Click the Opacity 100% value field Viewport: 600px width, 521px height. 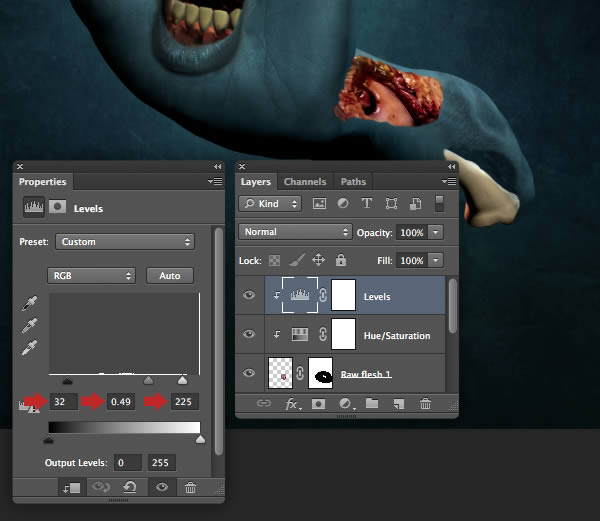coord(412,233)
